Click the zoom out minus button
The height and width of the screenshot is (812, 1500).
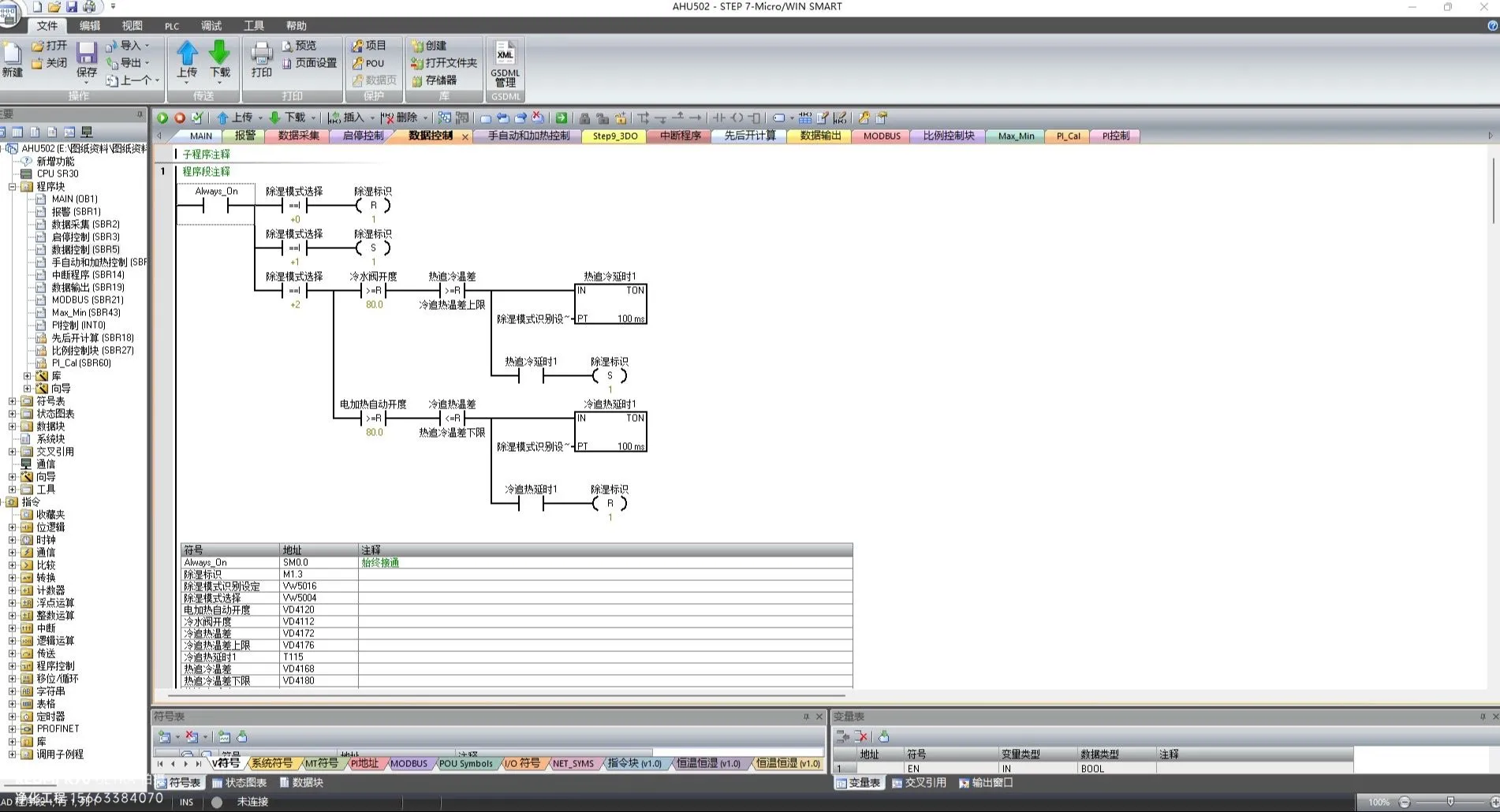[x=1405, y=802]
